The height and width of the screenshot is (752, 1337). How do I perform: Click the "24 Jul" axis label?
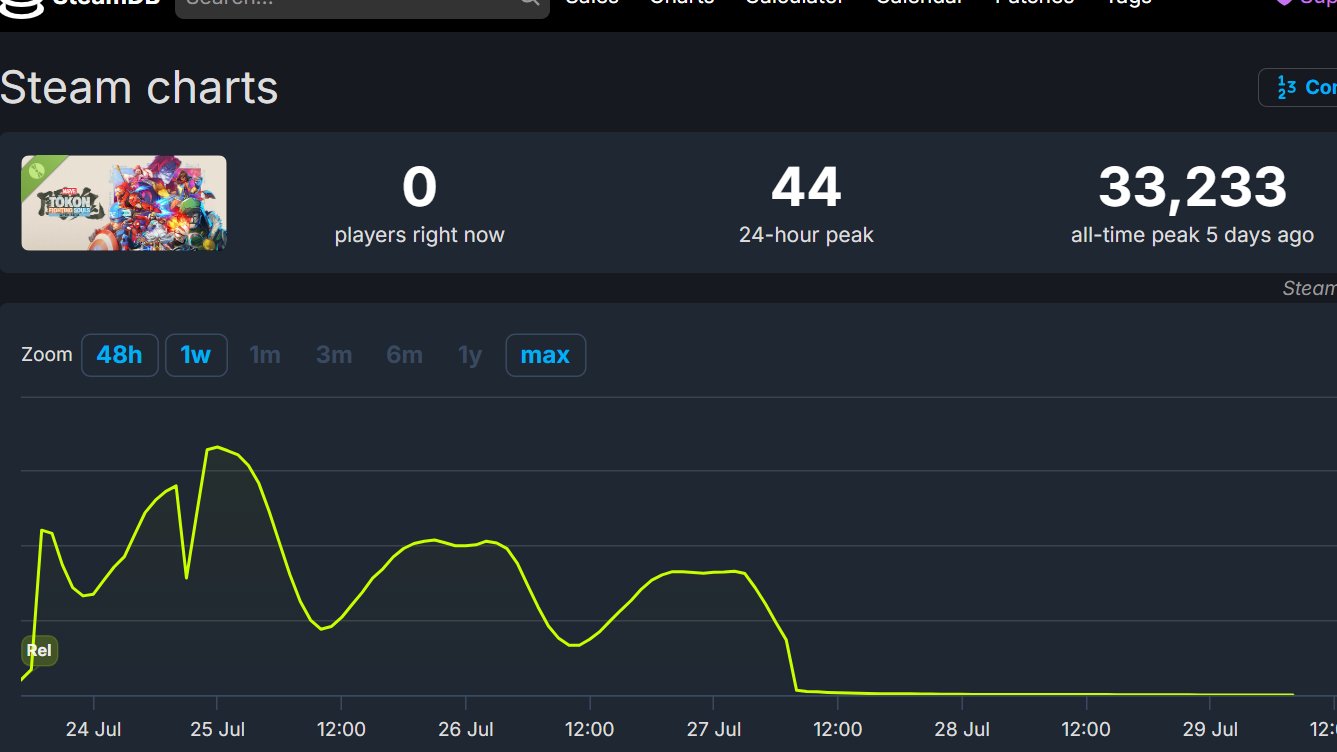coord(93,729)
